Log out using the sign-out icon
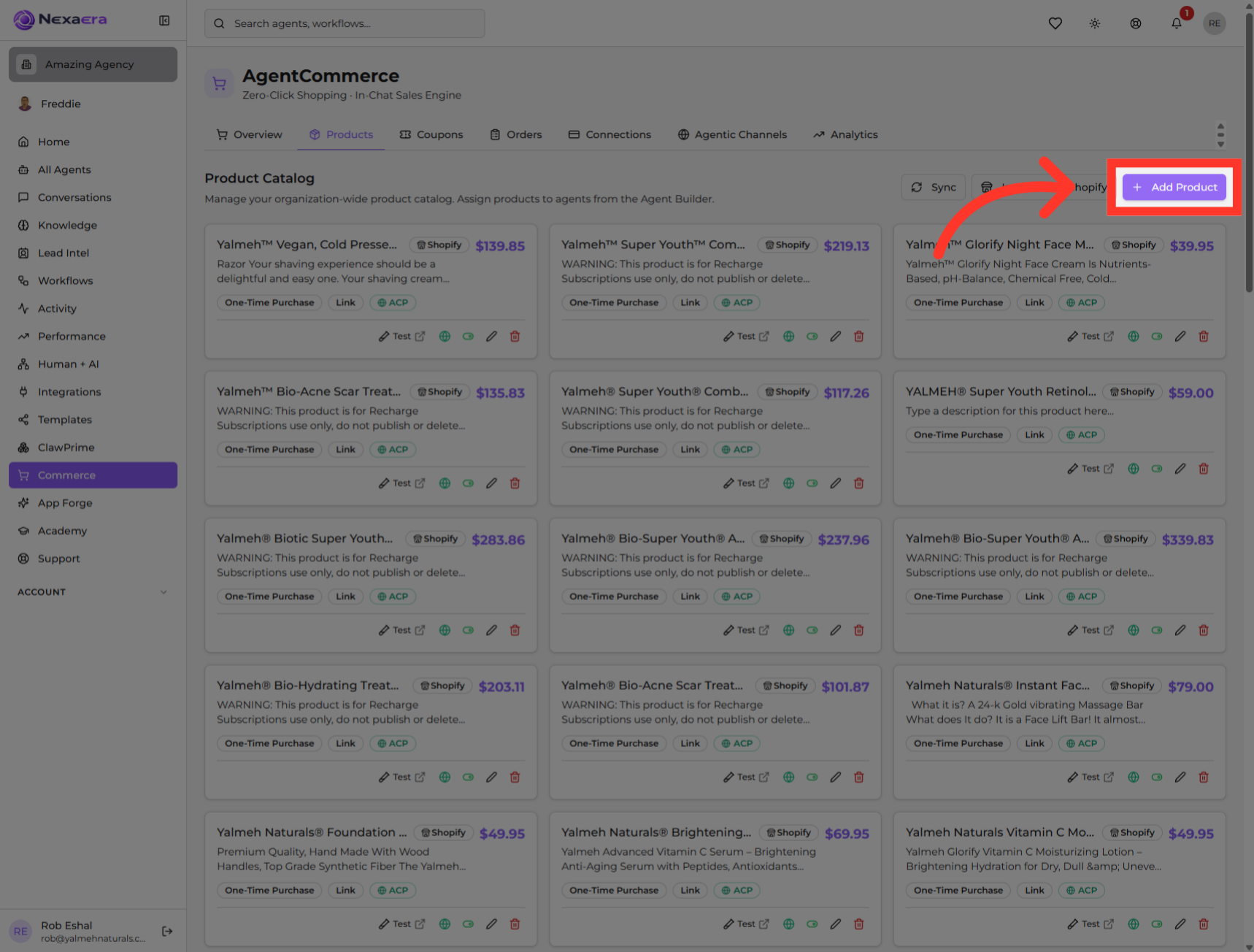Viewport: 1254px width, 952px height. click(167, 931)
